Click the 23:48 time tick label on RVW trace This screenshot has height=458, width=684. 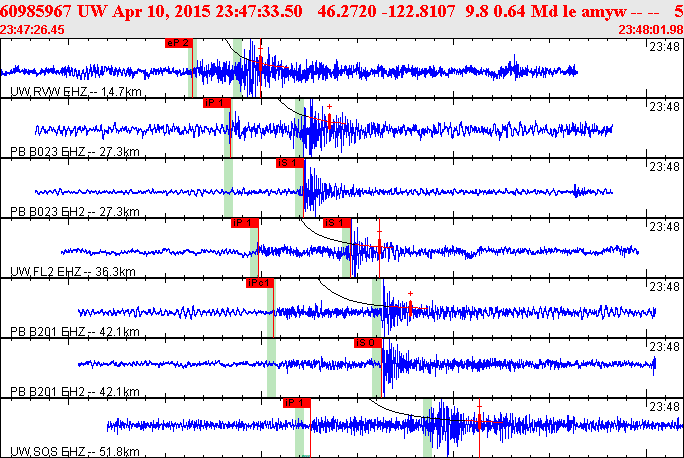click(x=664, y=47)
